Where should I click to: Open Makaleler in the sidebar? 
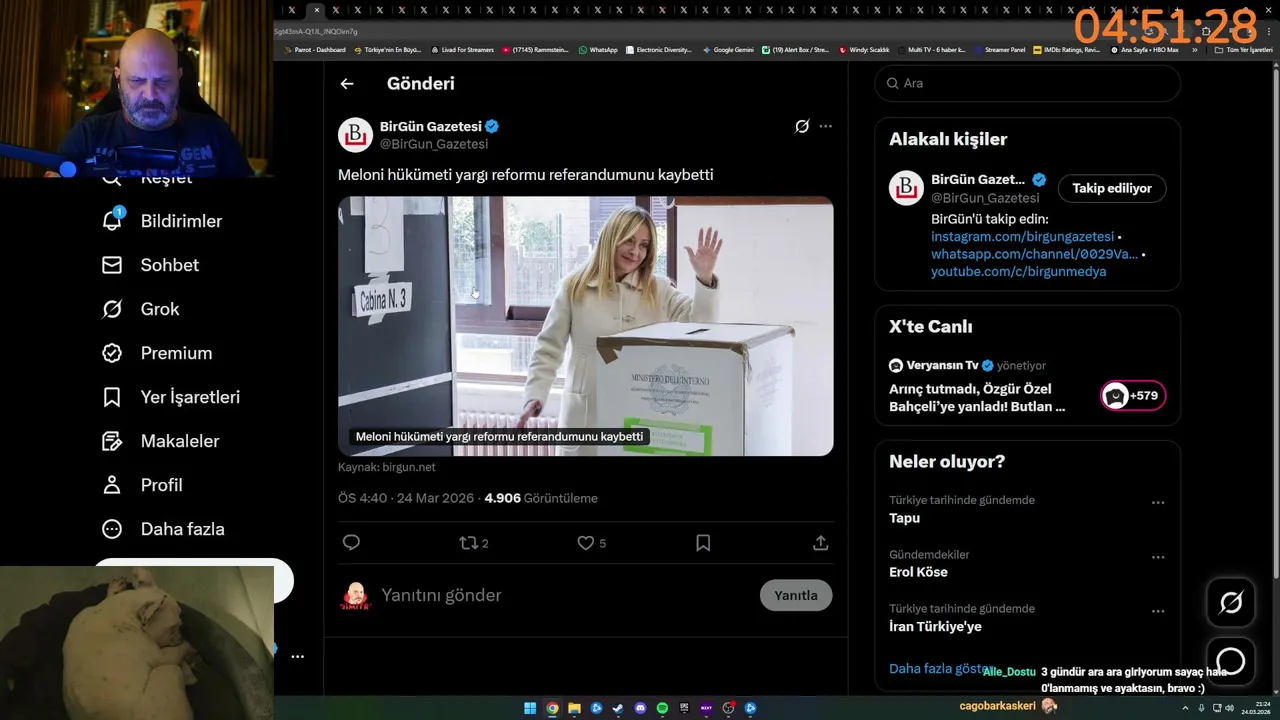[160, 441]
